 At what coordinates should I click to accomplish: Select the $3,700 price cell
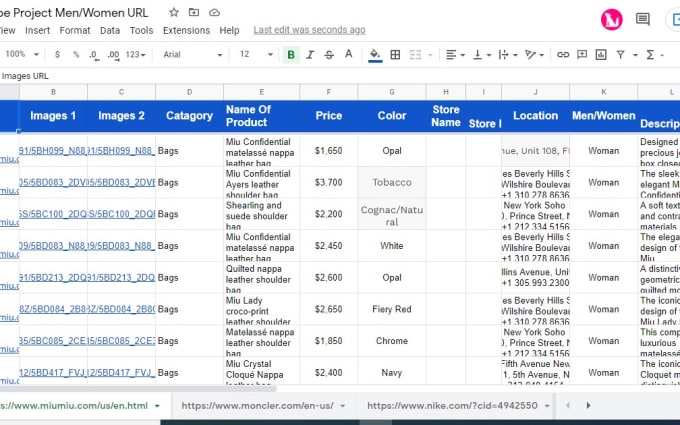pyautogui.click(x=329, y=183)
